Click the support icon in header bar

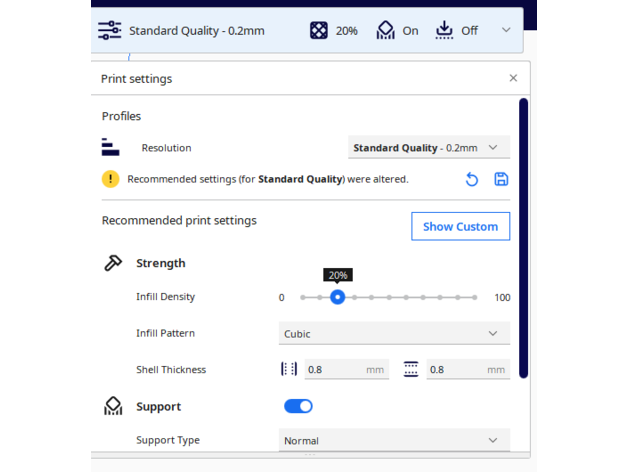(385, 31)
